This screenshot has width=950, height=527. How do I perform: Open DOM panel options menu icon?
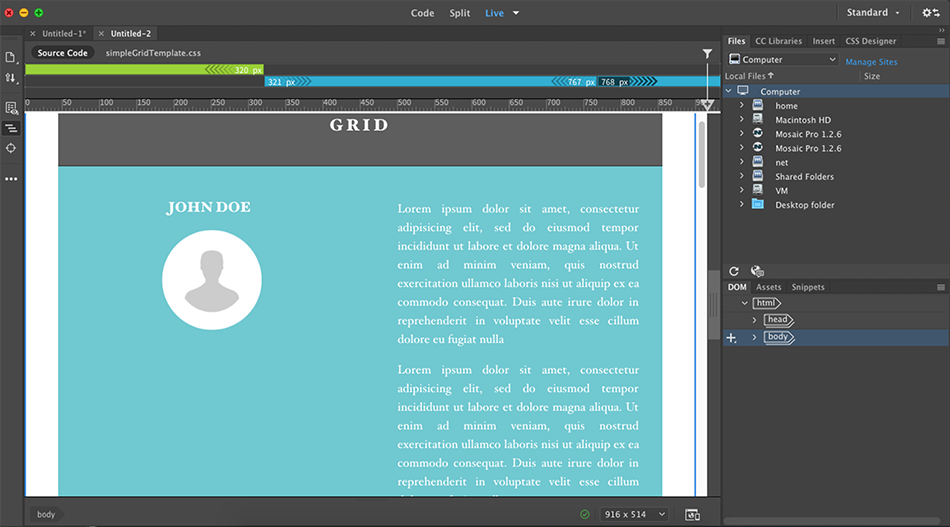tap(941, 287)
